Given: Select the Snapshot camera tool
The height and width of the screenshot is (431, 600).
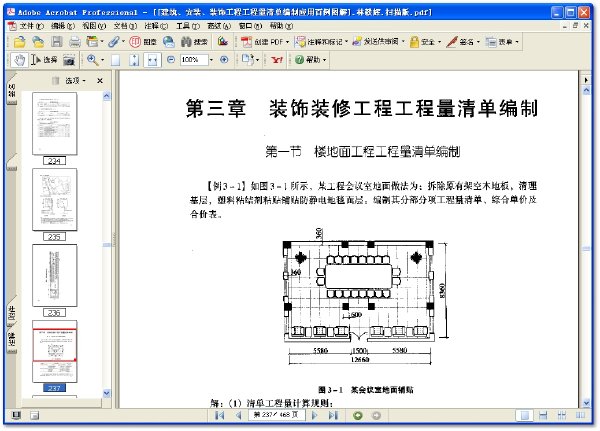Looking at the screenshot, I should click(x=69, y=60).
